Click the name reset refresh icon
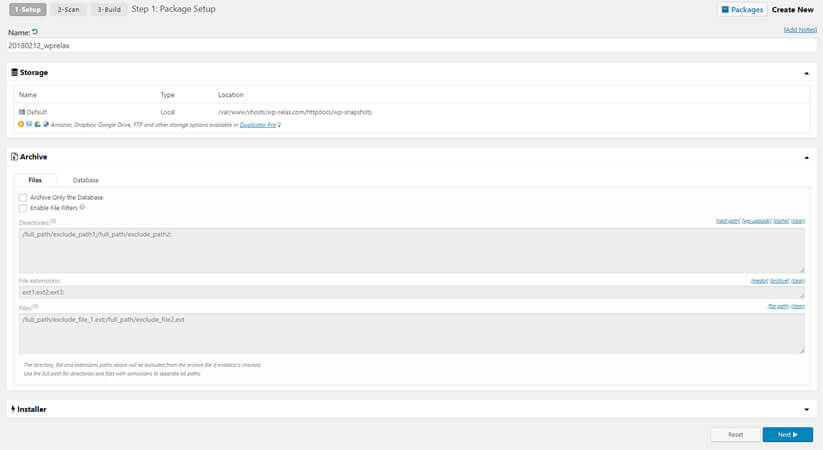823x450 pixels. click(x=35, y=32)
